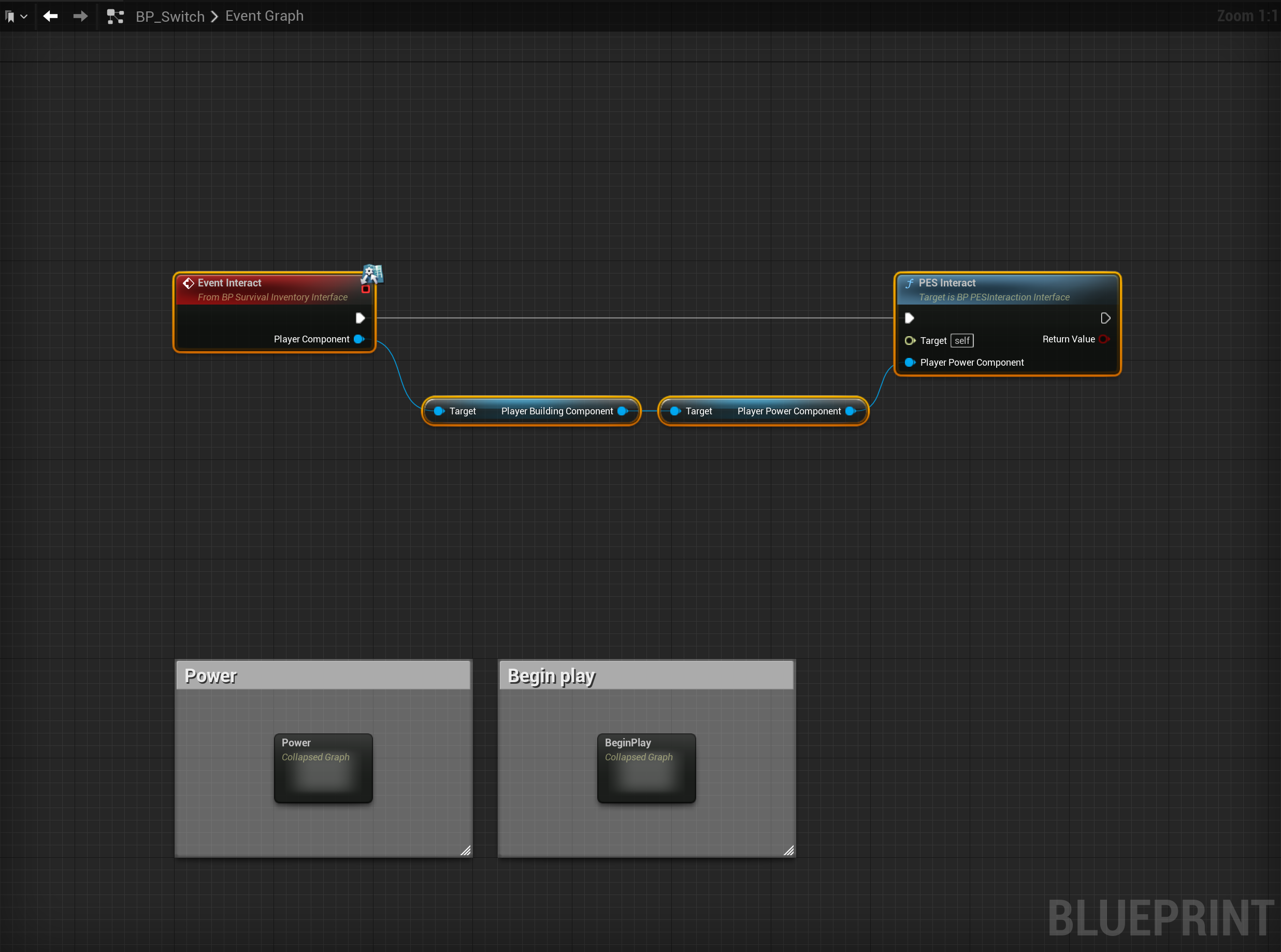Select the Power collapsed graph node
1281x952 pixels.
[323, 768]
